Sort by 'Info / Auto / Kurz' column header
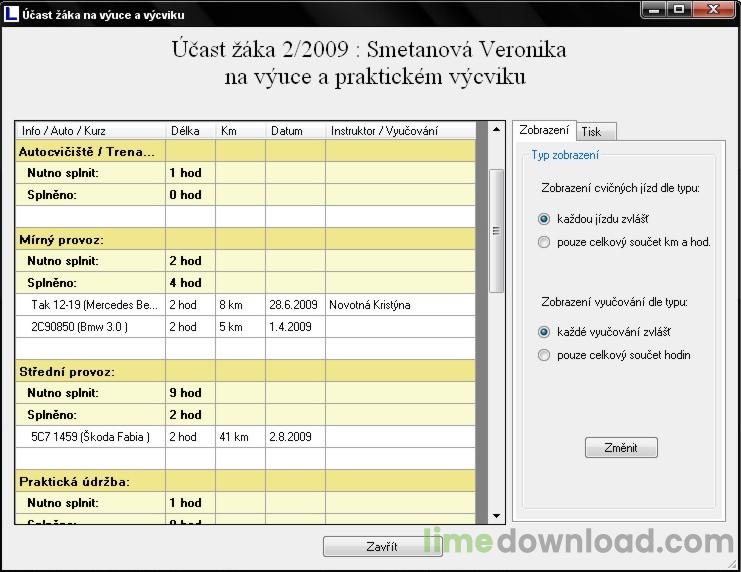The height and width of the screenshot is (572, 741). [90, 131]
